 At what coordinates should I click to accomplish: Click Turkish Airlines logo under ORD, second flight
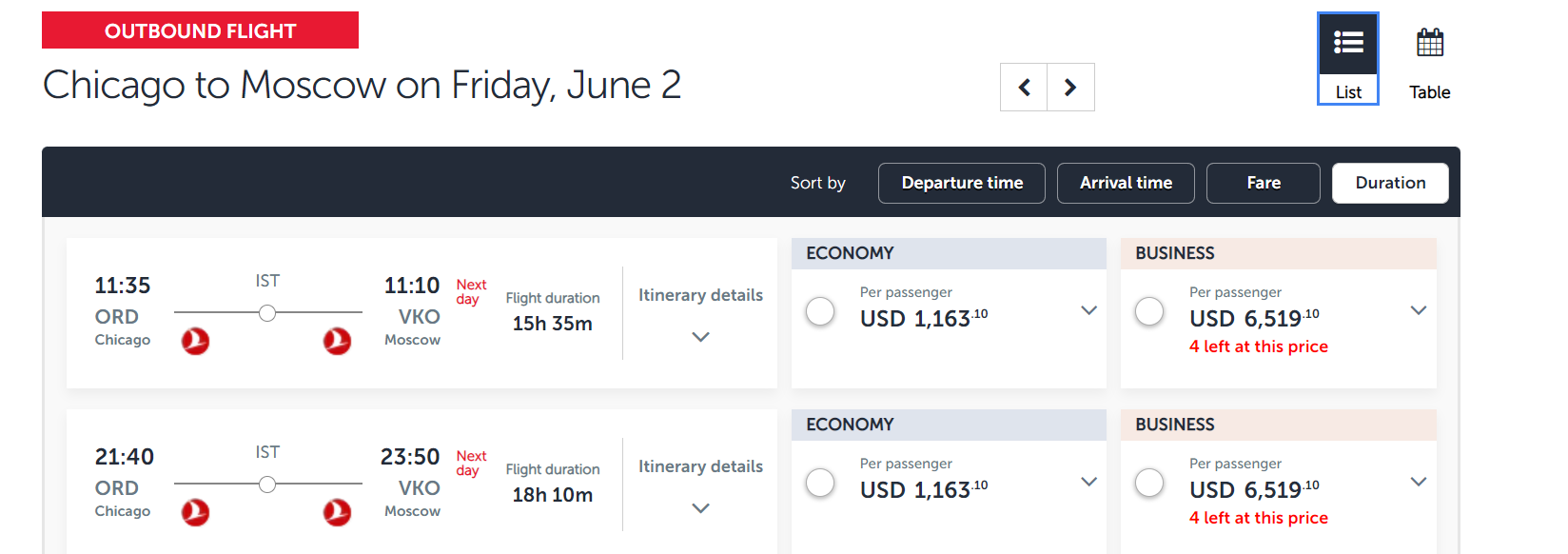click(x=195, y=512)
